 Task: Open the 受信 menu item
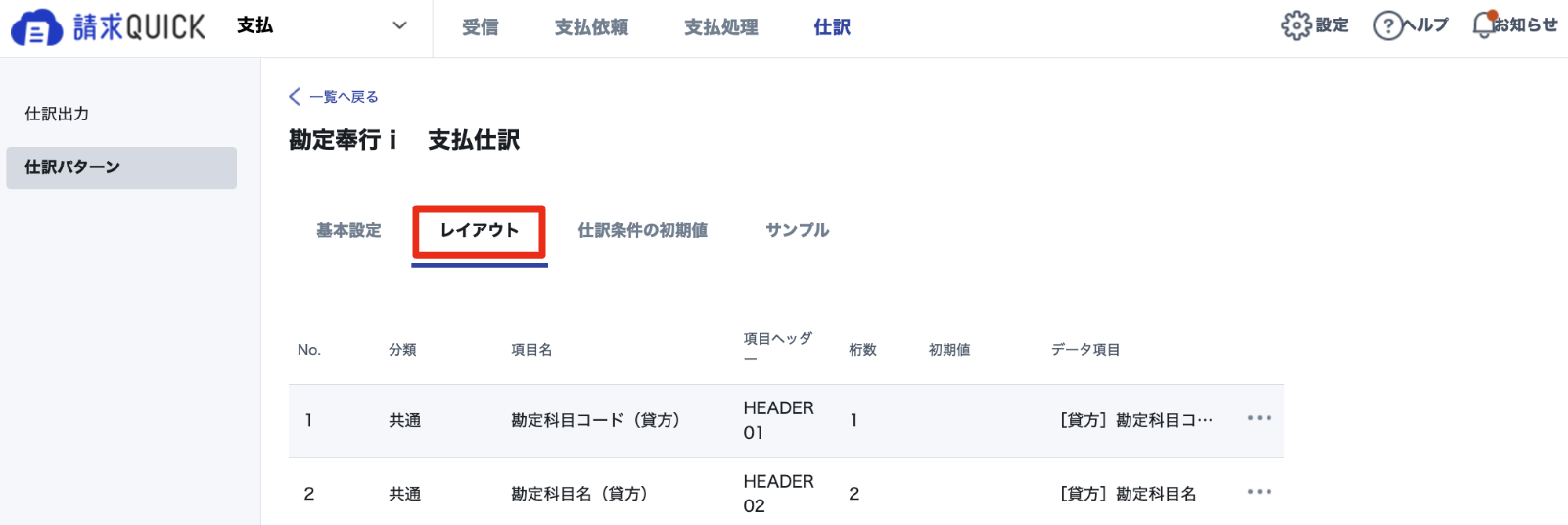point(480,27)
